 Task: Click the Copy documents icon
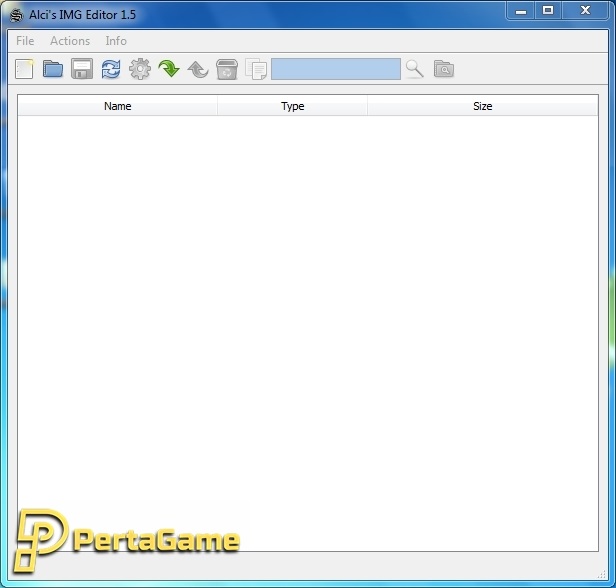[256, 69]
